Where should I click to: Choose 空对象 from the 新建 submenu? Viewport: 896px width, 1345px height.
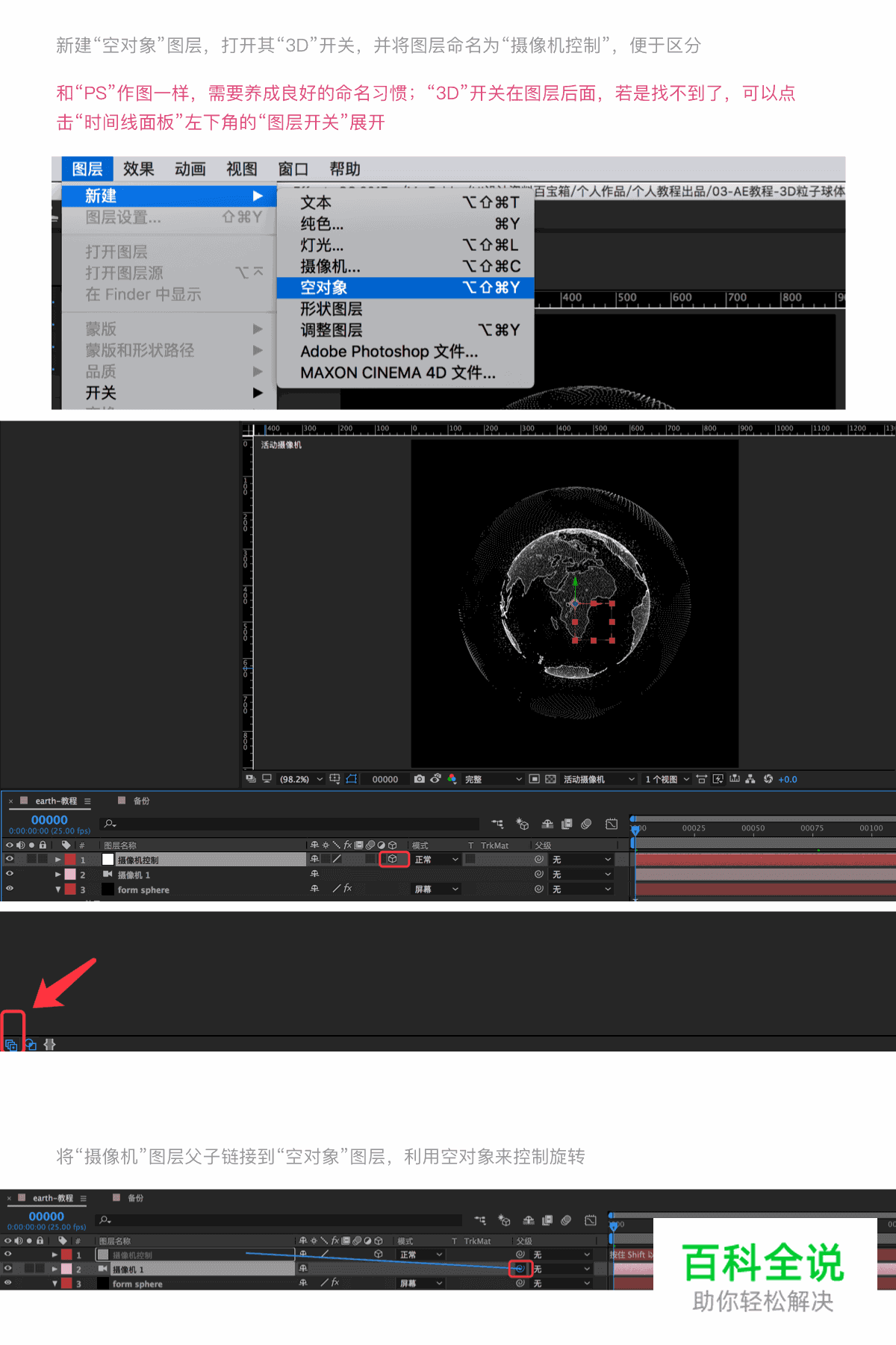324,288
